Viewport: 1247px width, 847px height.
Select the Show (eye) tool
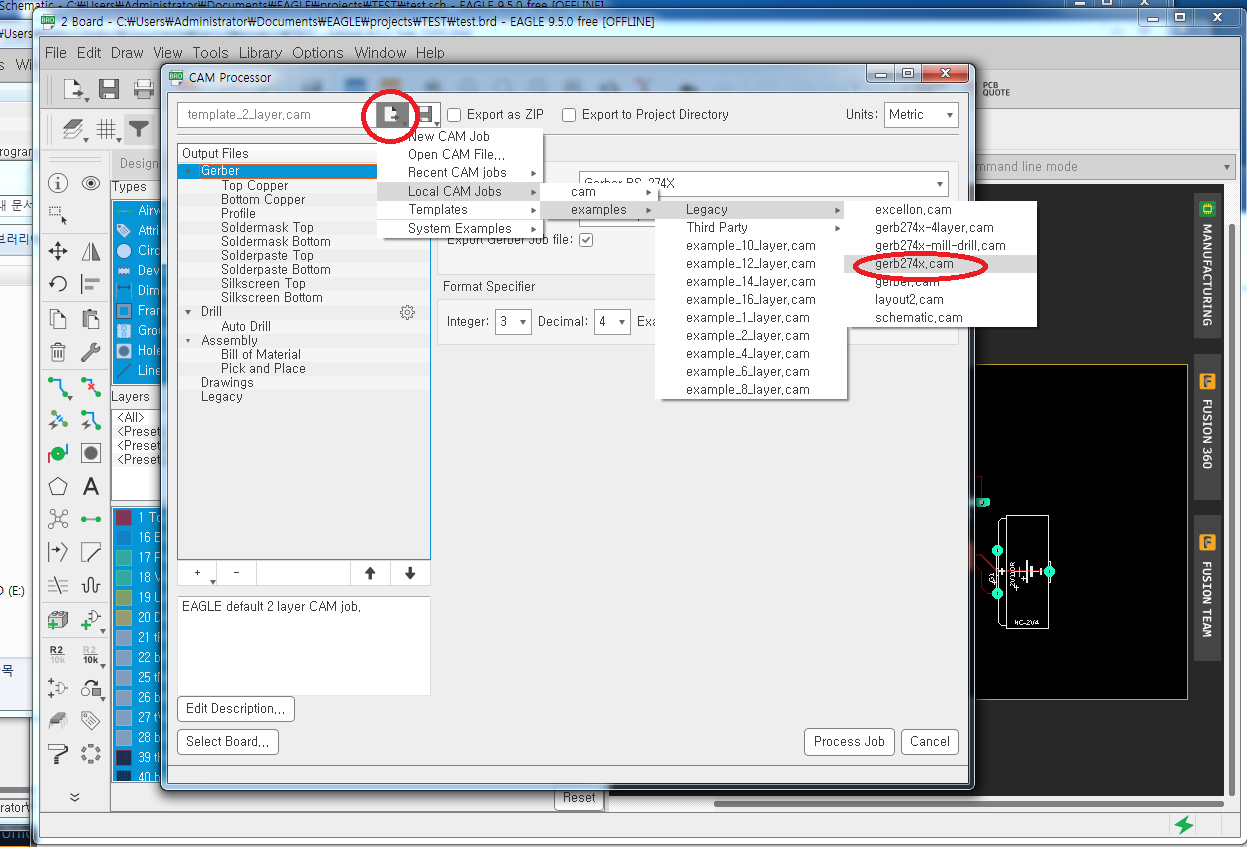[91, 183]
